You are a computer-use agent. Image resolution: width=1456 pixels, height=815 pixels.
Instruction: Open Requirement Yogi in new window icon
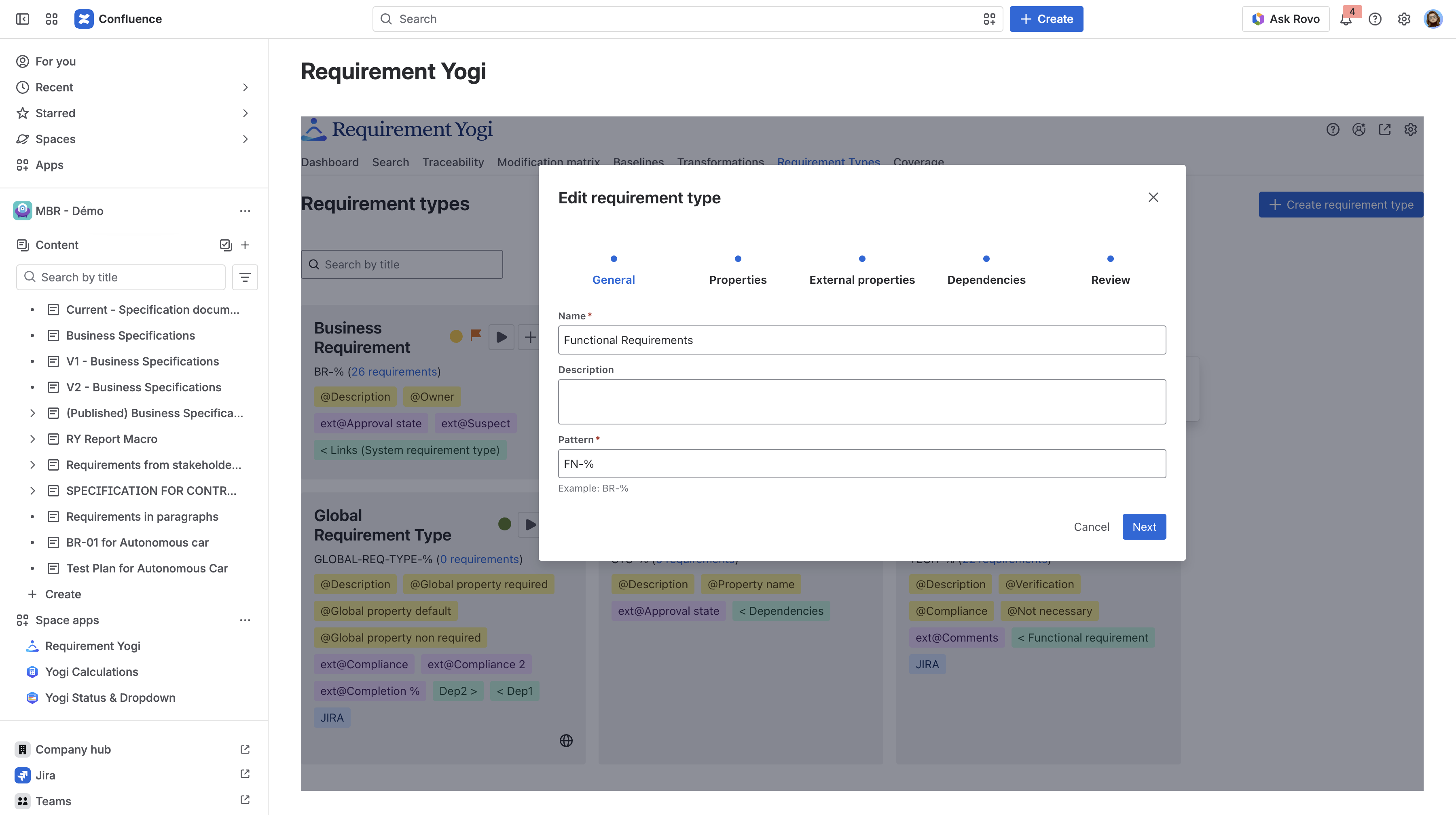[x=1385, y=129]
